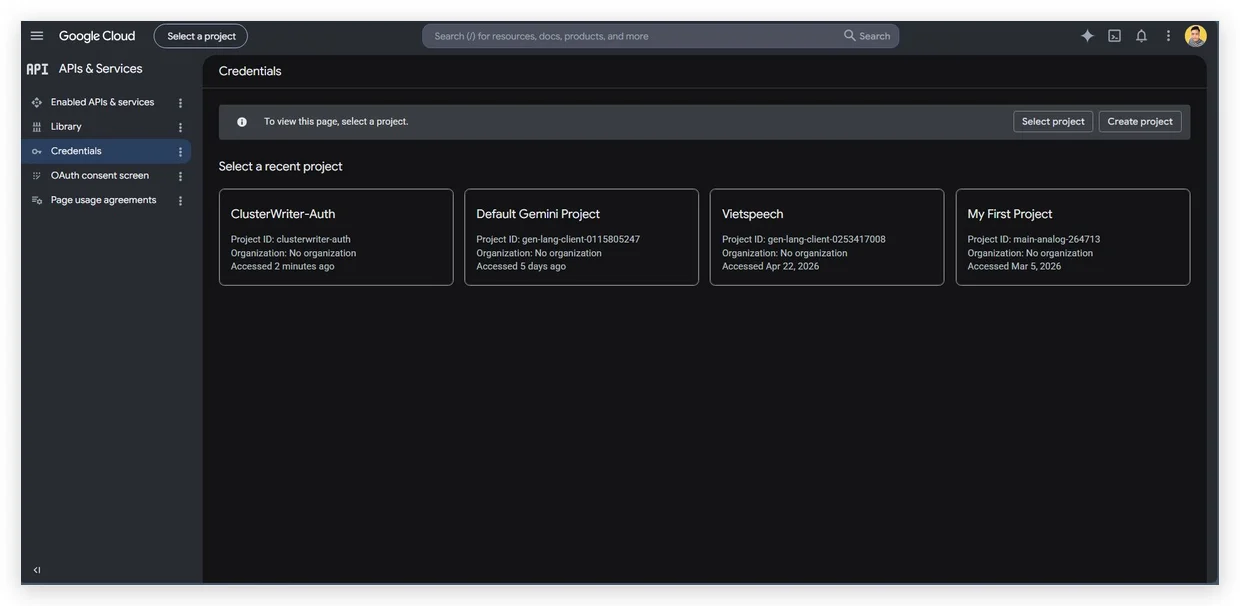Click 'Select a recent project' heading
This screenshot has height=606, width=1240.
pyautogui.click(x=281, y=167)
